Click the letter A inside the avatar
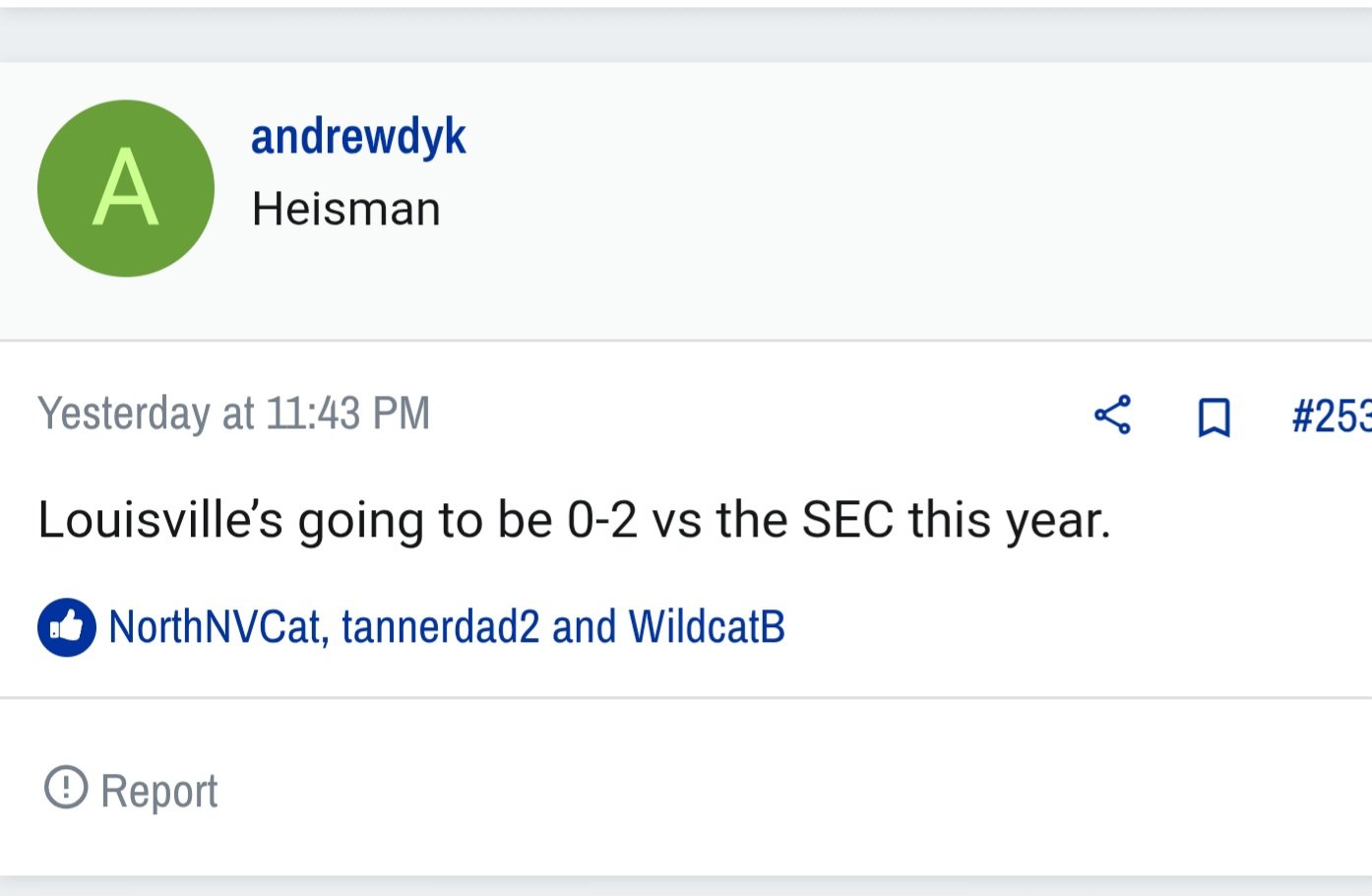The width and height of the screenshot is (1372, 896). (126, 188)
